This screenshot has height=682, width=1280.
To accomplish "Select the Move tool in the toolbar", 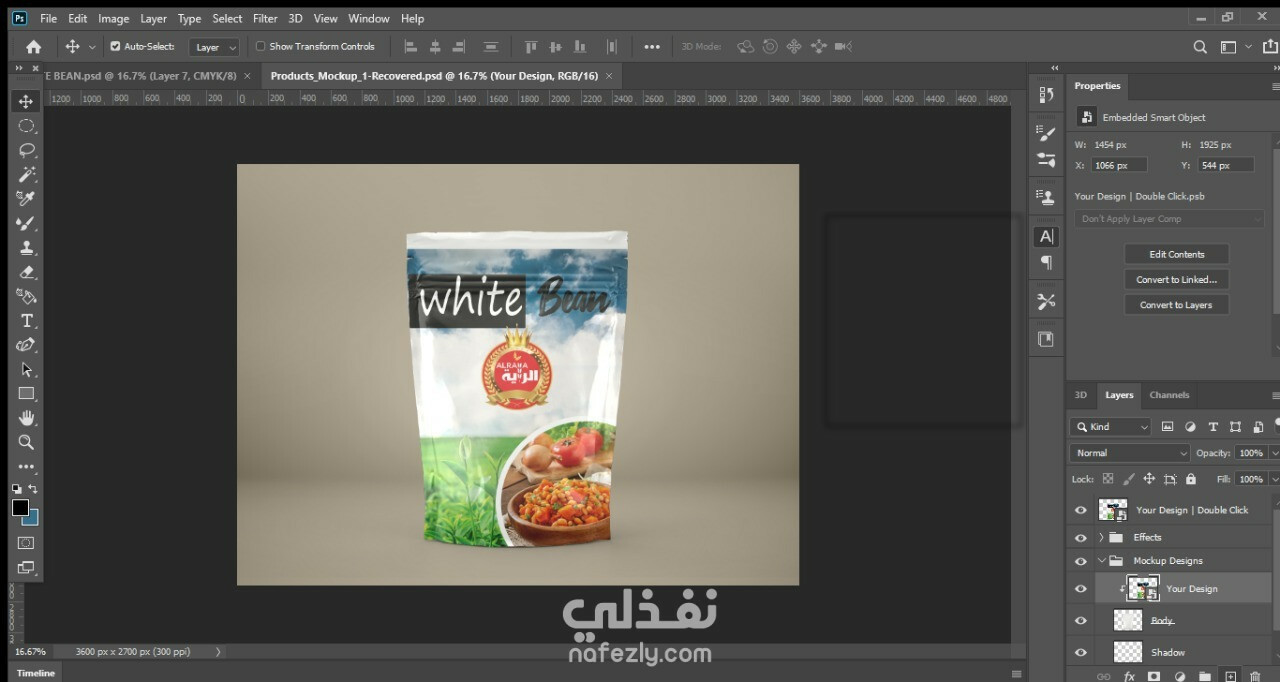I will click(26, 101).
